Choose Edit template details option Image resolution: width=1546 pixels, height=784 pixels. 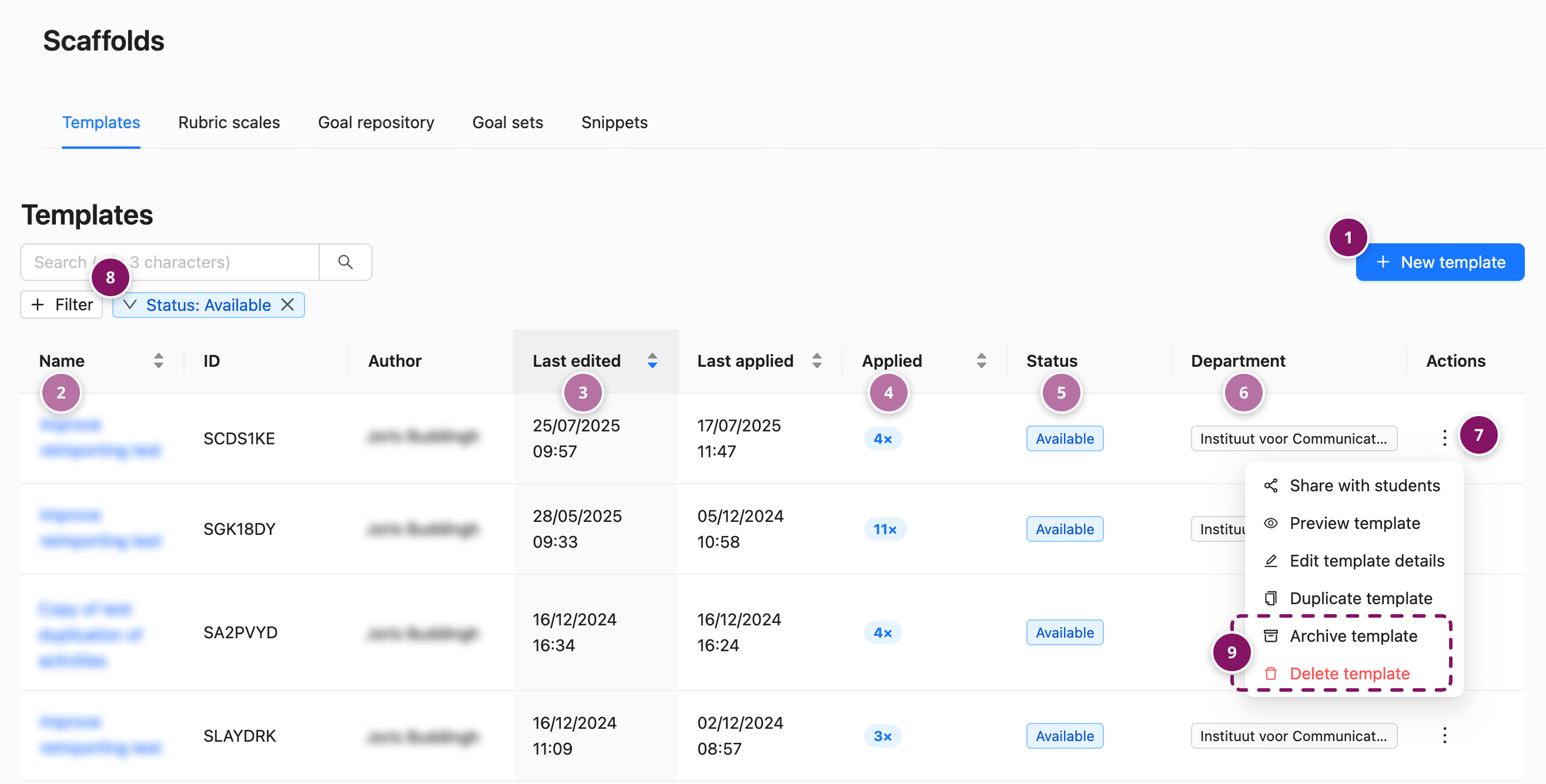(1353, 561)
